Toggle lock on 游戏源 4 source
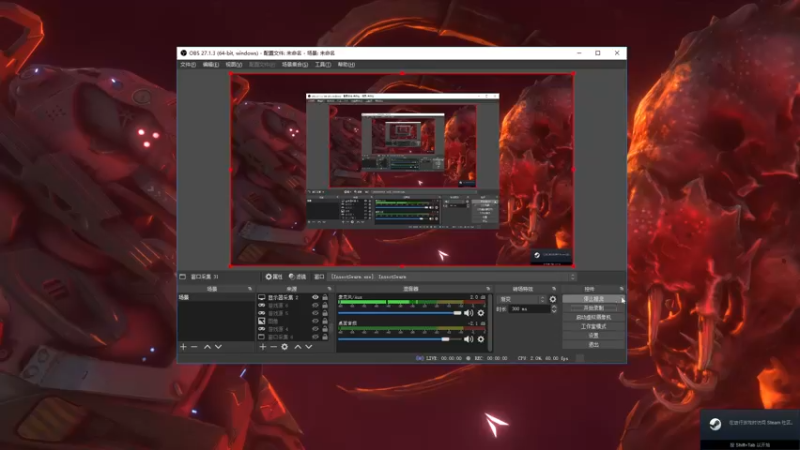Image resolution: width=800 pixels, height=450 pixels. pos(325,329)
